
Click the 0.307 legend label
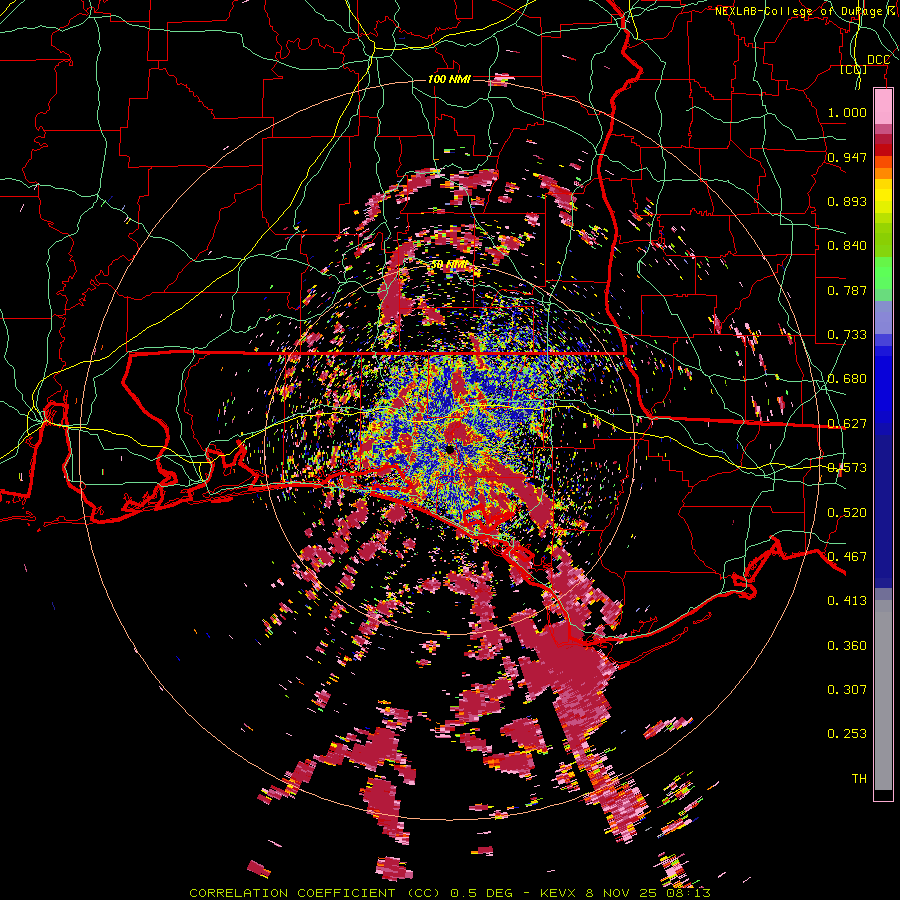tap(847, 689)
